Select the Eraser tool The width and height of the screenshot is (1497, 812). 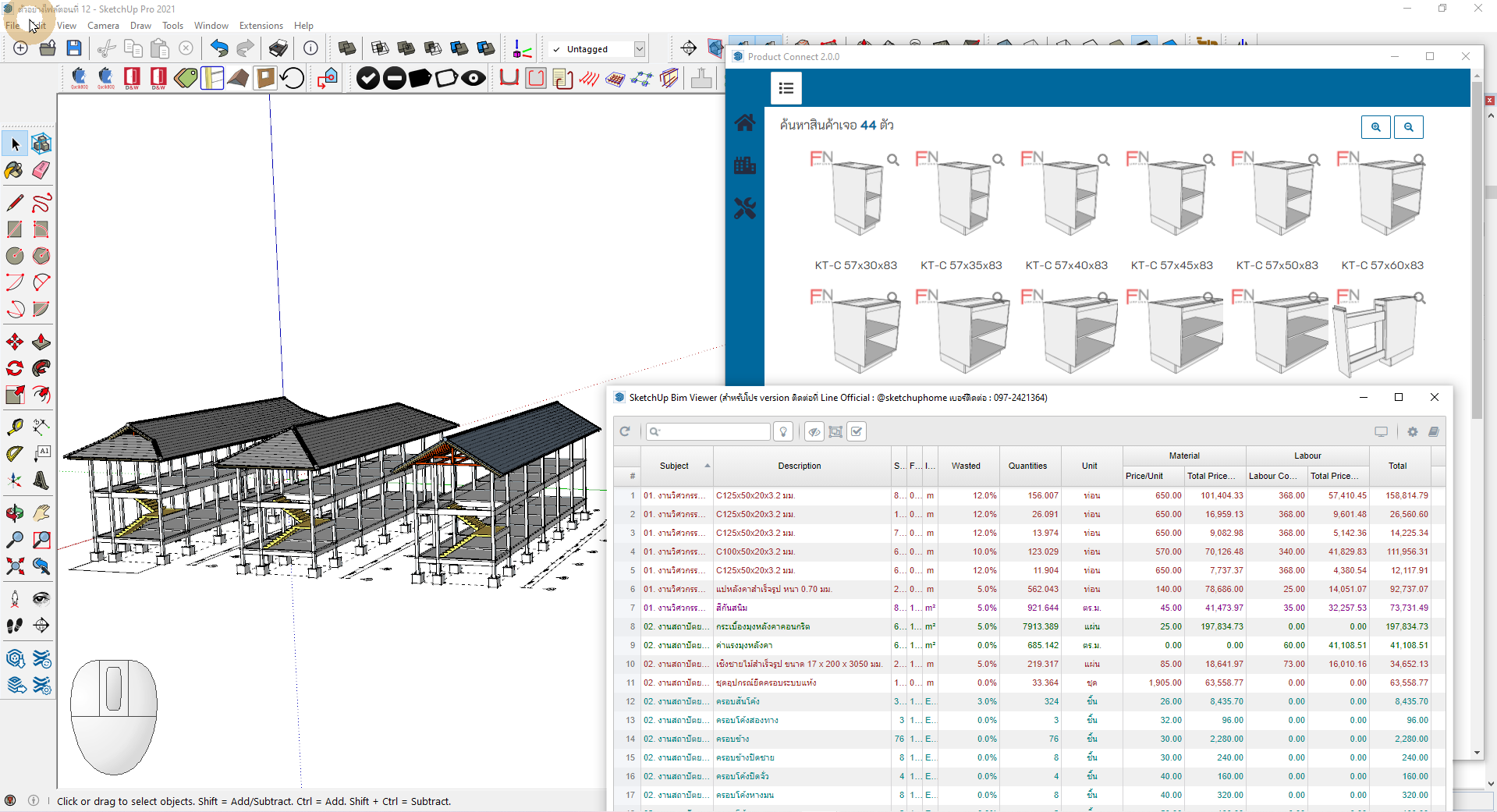[x=41, y=170]
